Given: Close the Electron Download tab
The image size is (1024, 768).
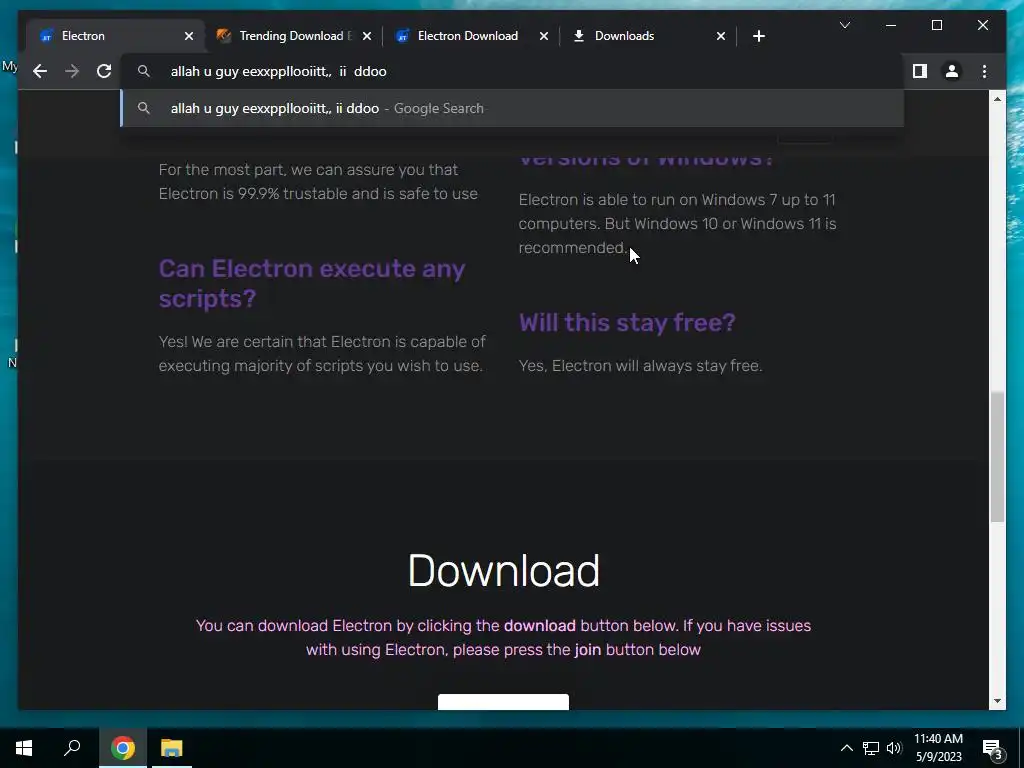Looking at the screenshot, I should pyautogui.click(x=543, y=36).
